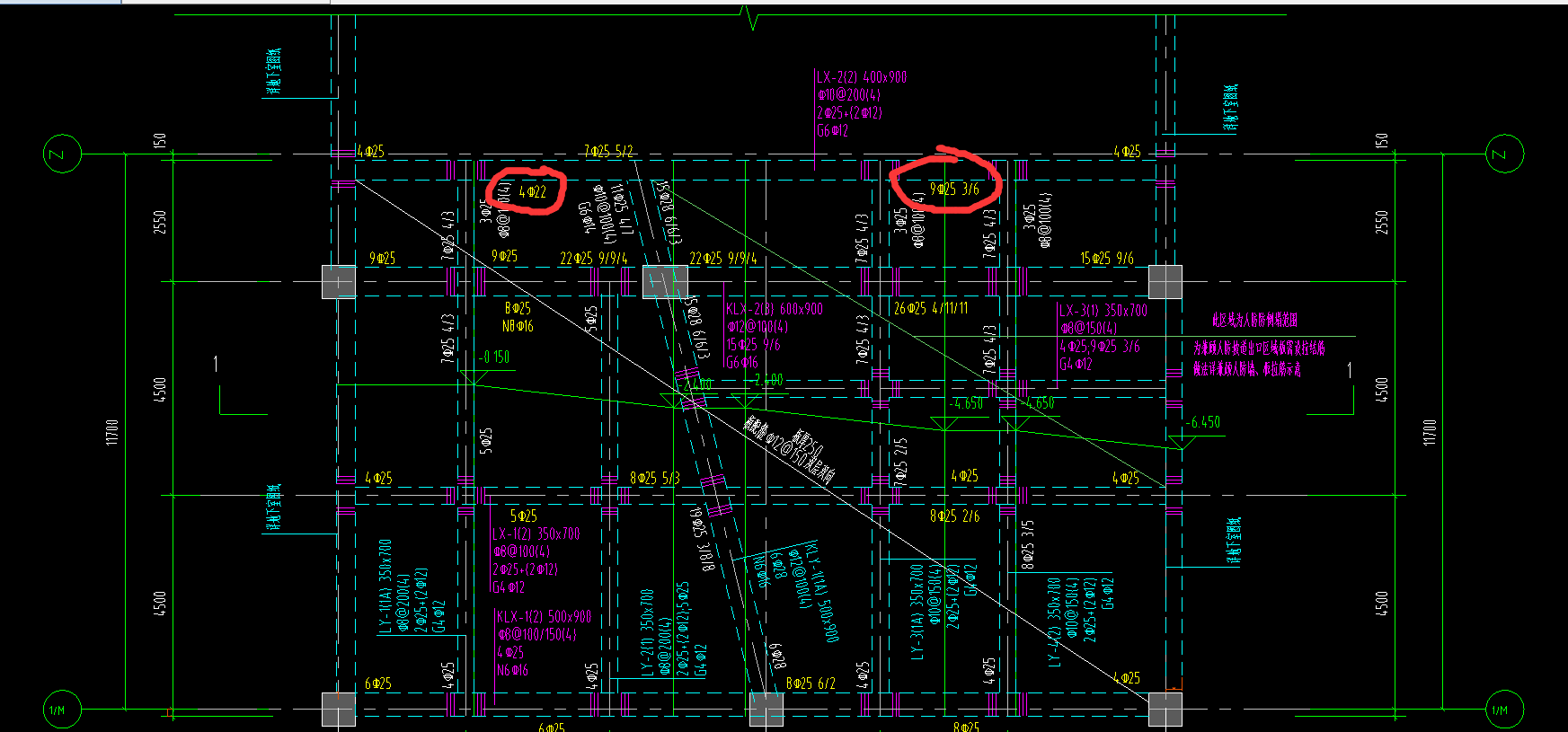Image resolution: width=1568 pixels, height=732 pixels.
Task: Click the yellow "15Φ25 9/6" text near right column
Action: pos(1107,259)
